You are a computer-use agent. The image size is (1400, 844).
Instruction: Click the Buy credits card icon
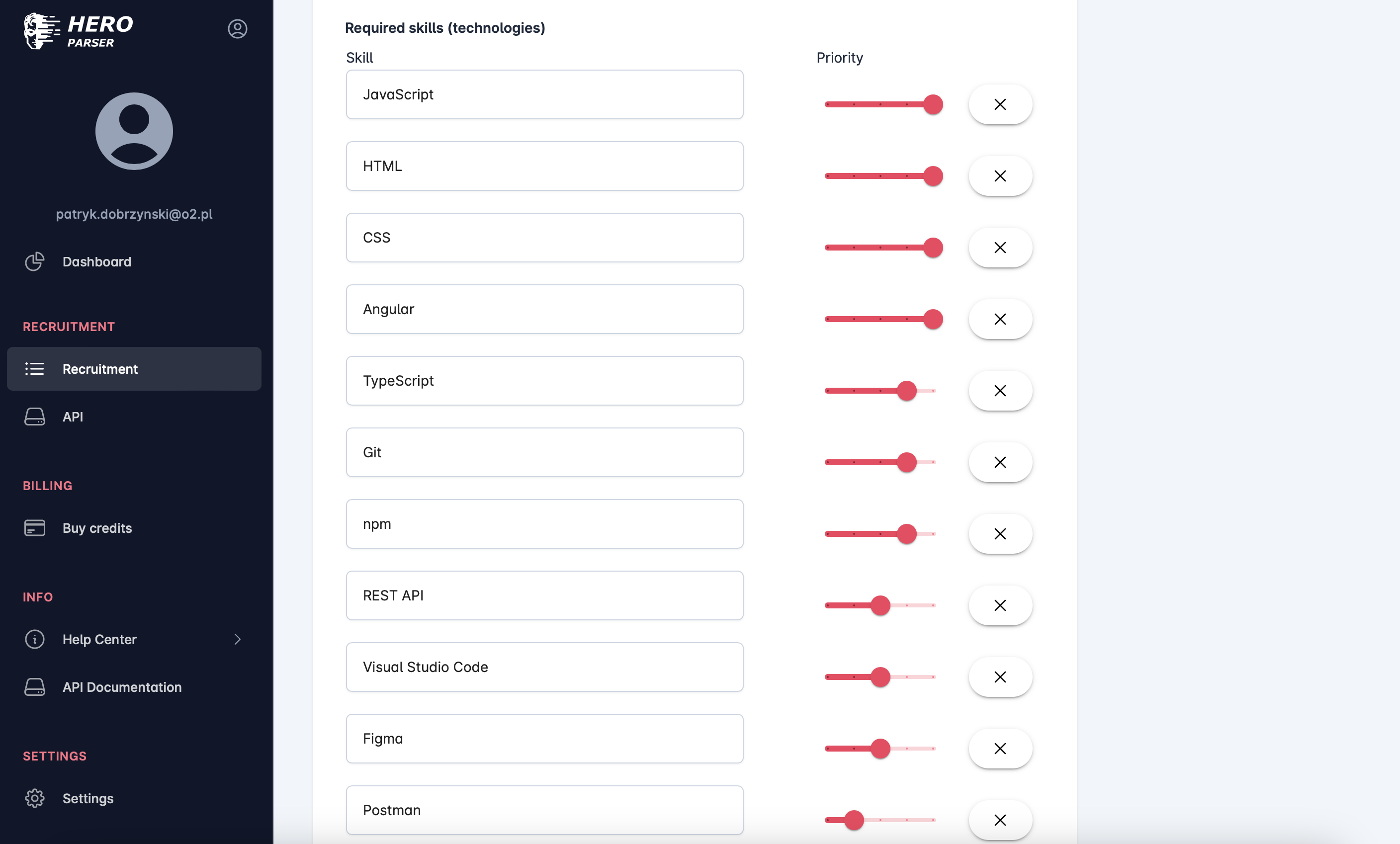(35, 528)
